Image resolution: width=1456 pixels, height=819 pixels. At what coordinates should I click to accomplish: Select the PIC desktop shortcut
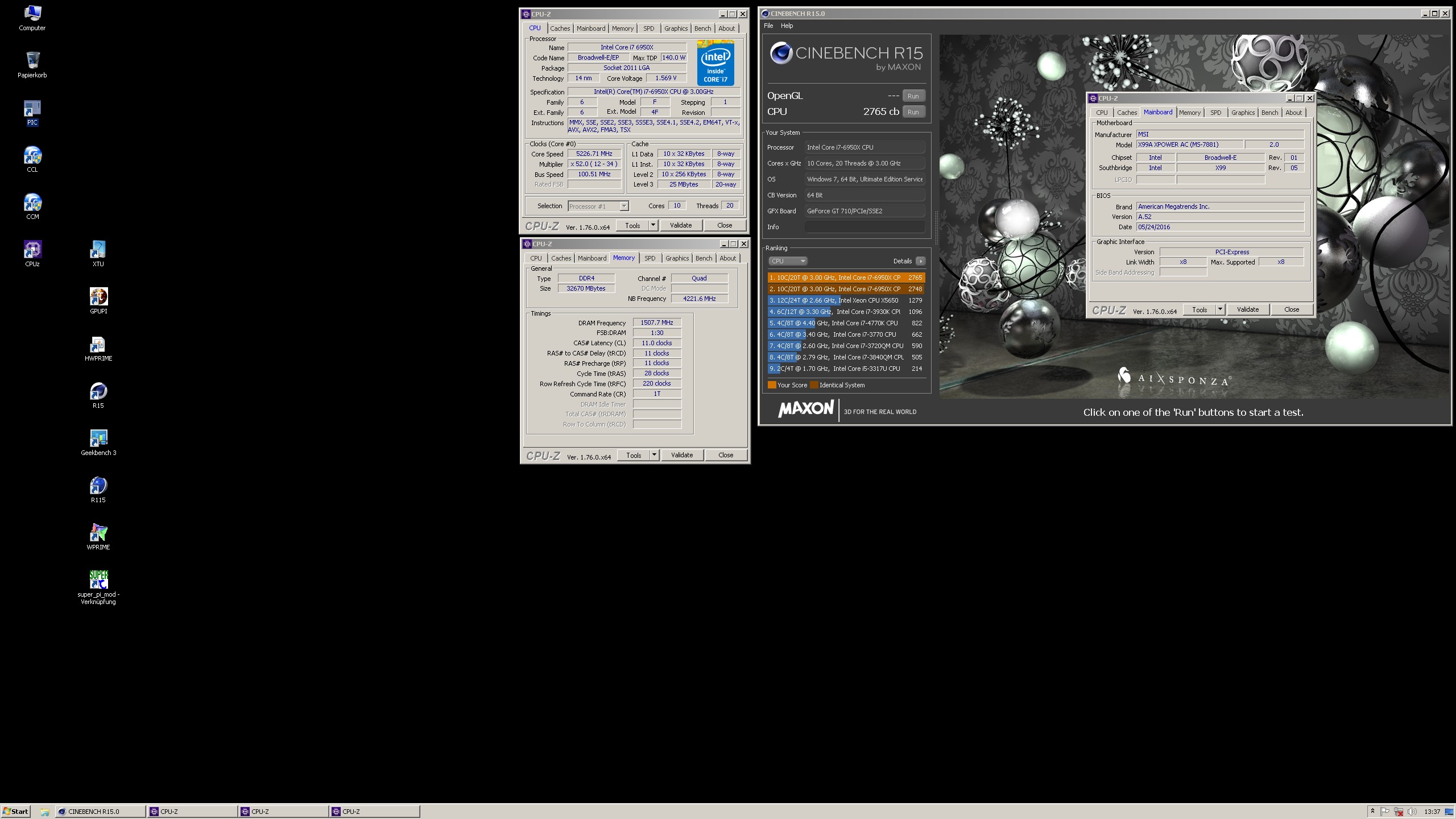tap(32, 112)
